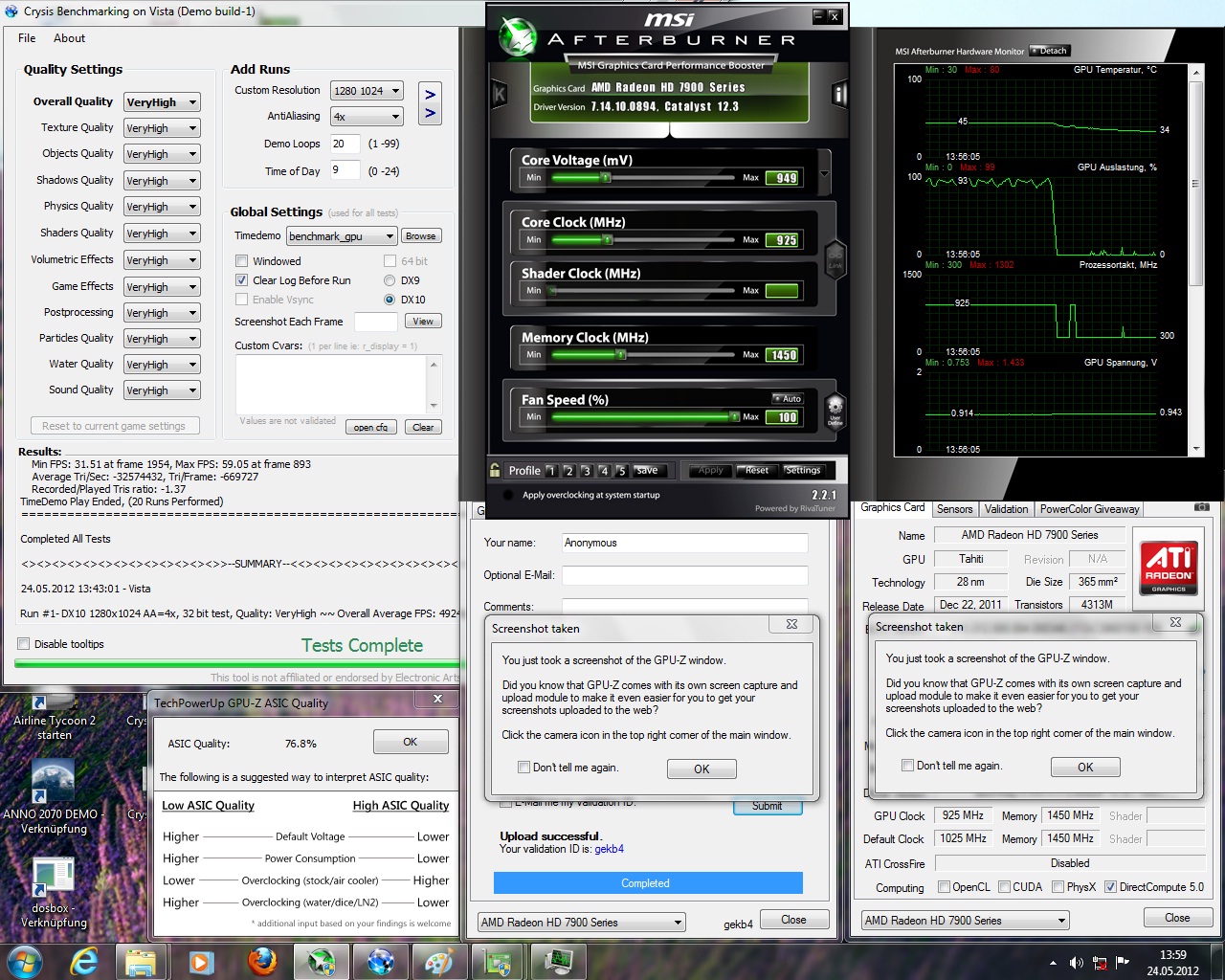The width and height of the screenshot is (1225, 980).
Task: Click the Link clocks hexagon icon
Action: pyautogui.click(x=835, y=258)
